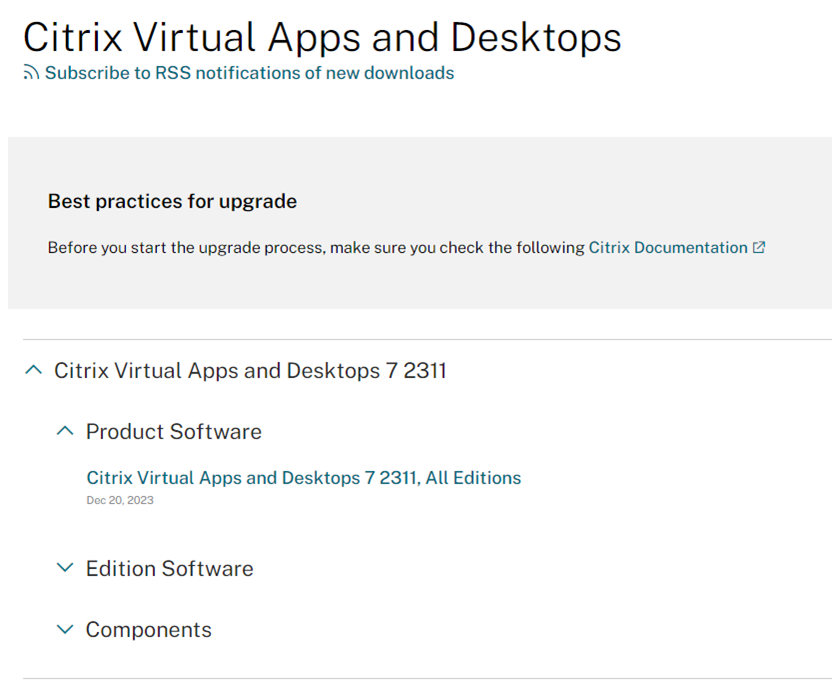The width and height of the screenshot is (832, 686).
Task: Click the divider line below Components
Action: 427,678
